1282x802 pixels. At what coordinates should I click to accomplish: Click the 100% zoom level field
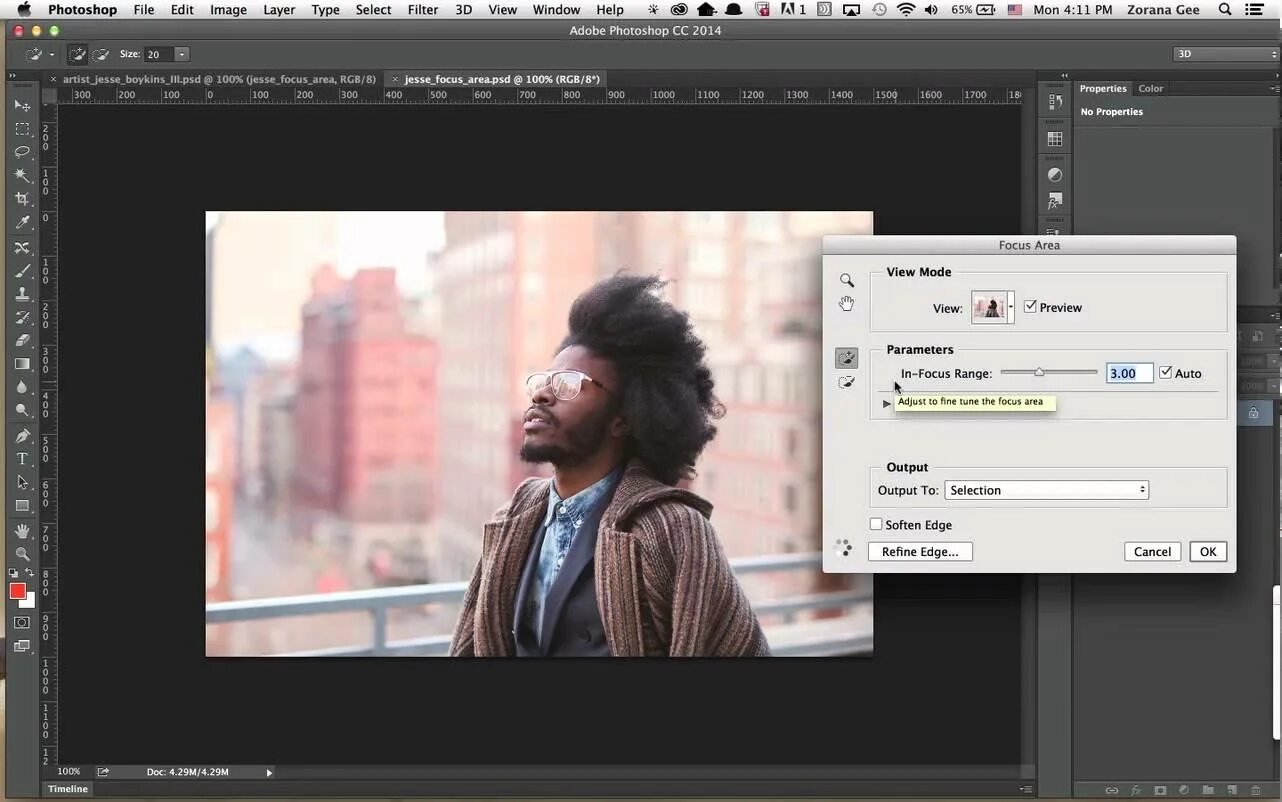tap(69, 772)
